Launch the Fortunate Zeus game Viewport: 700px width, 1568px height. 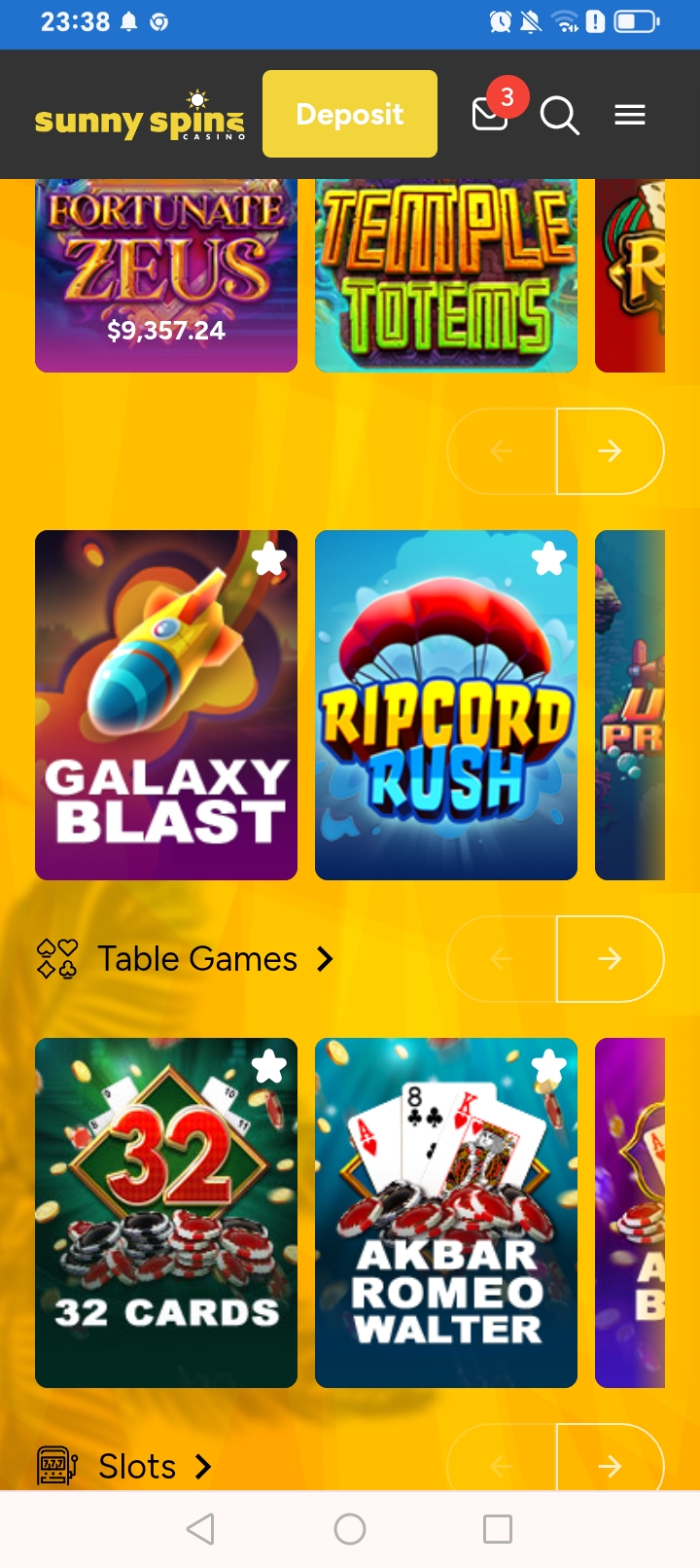166,275
